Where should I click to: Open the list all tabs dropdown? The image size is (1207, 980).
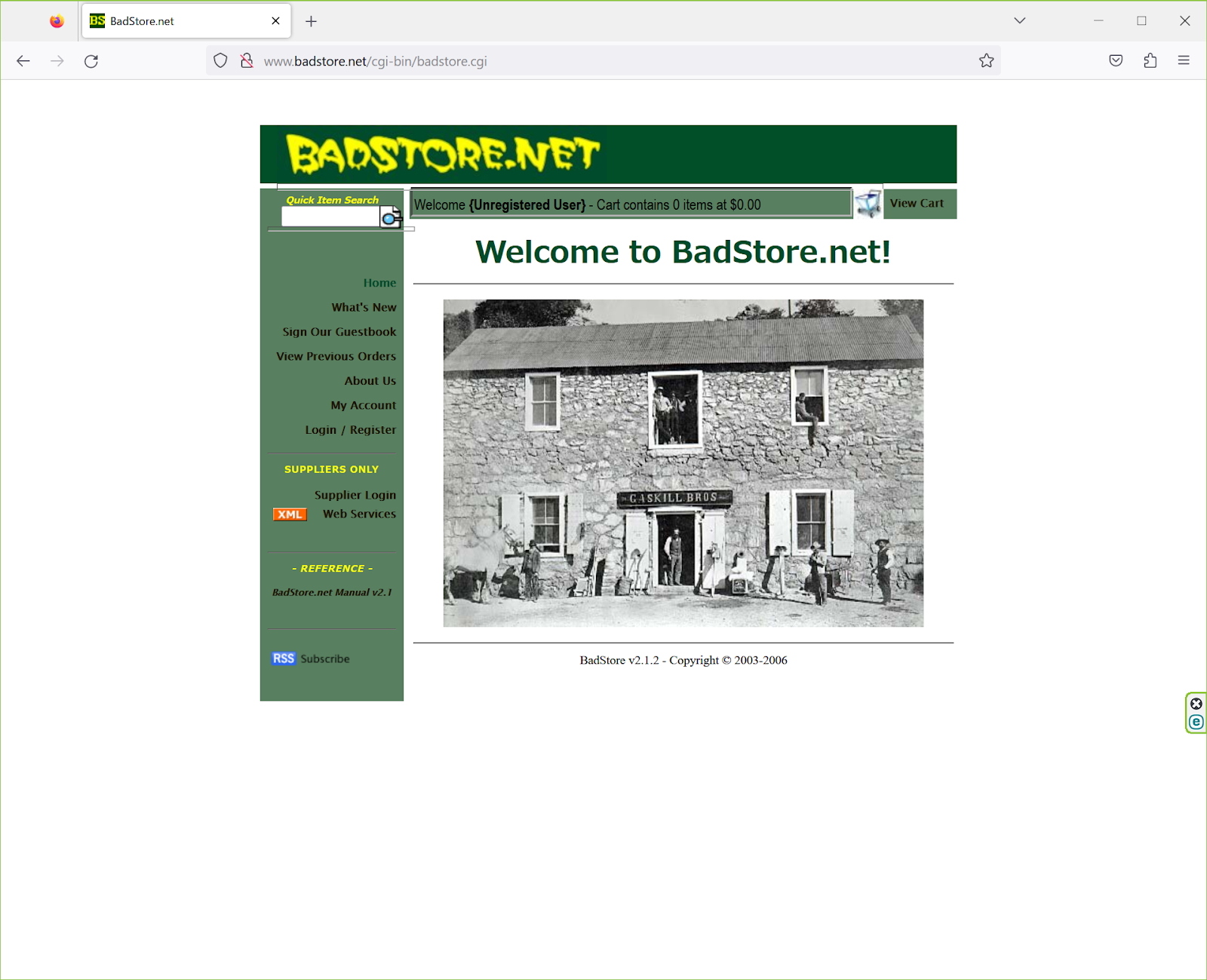[x=1019, y=20]
